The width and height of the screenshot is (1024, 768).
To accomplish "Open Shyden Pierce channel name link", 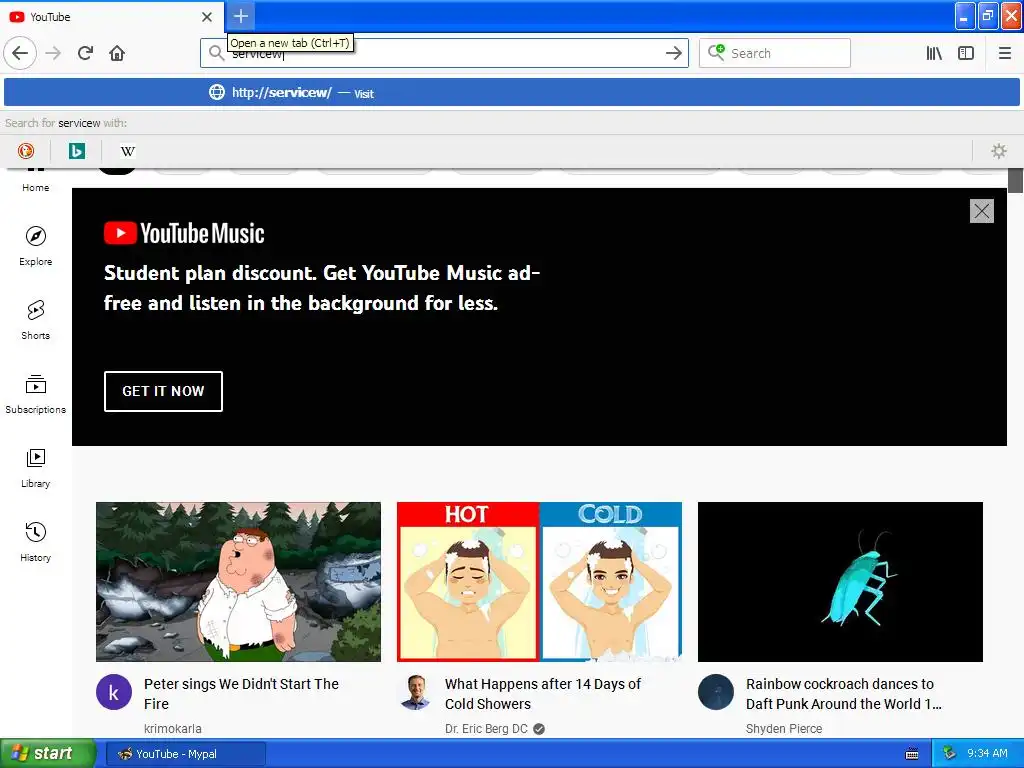I will (x=784, y=728).
